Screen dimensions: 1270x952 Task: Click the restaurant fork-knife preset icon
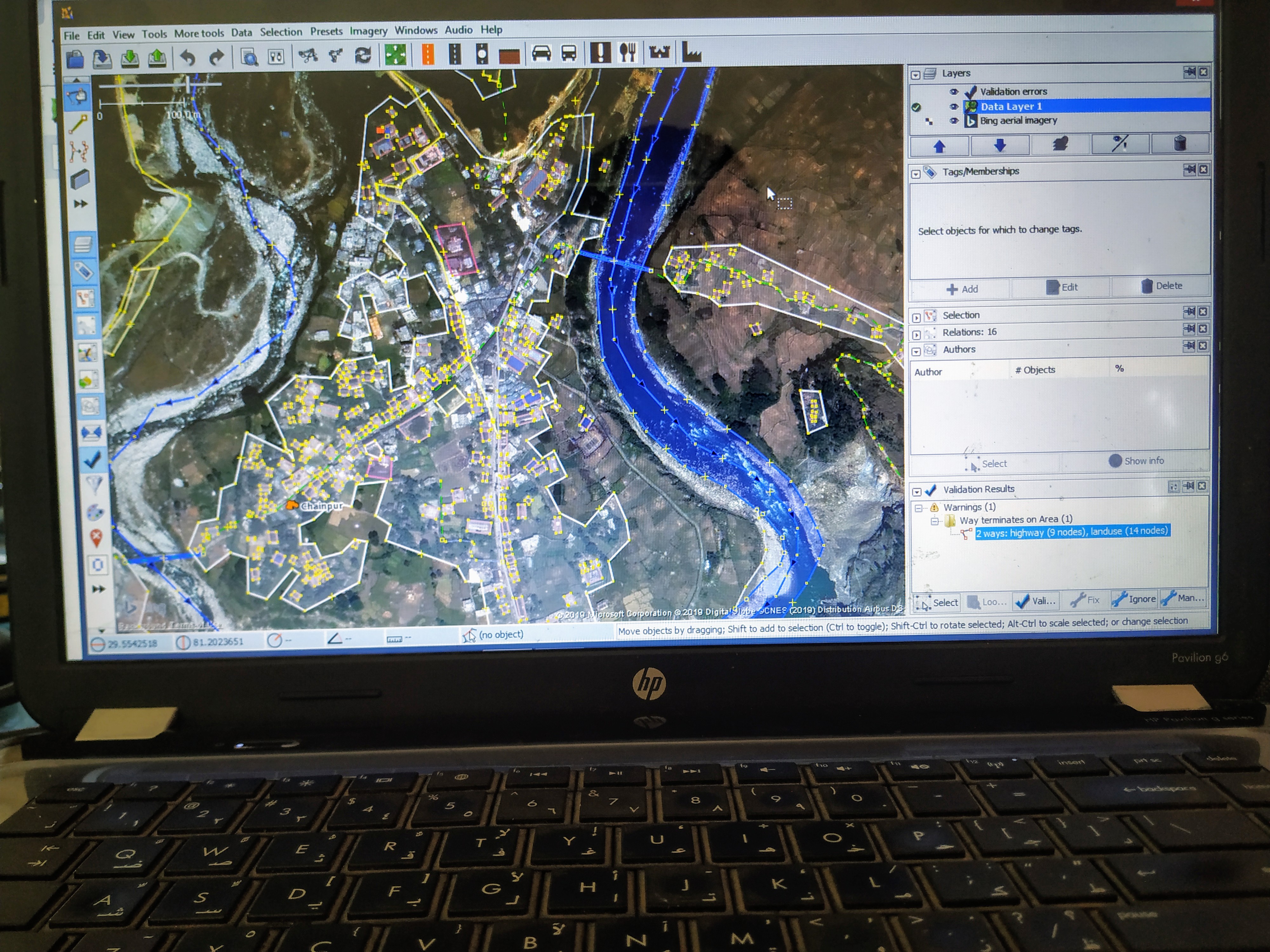(627, 53)
